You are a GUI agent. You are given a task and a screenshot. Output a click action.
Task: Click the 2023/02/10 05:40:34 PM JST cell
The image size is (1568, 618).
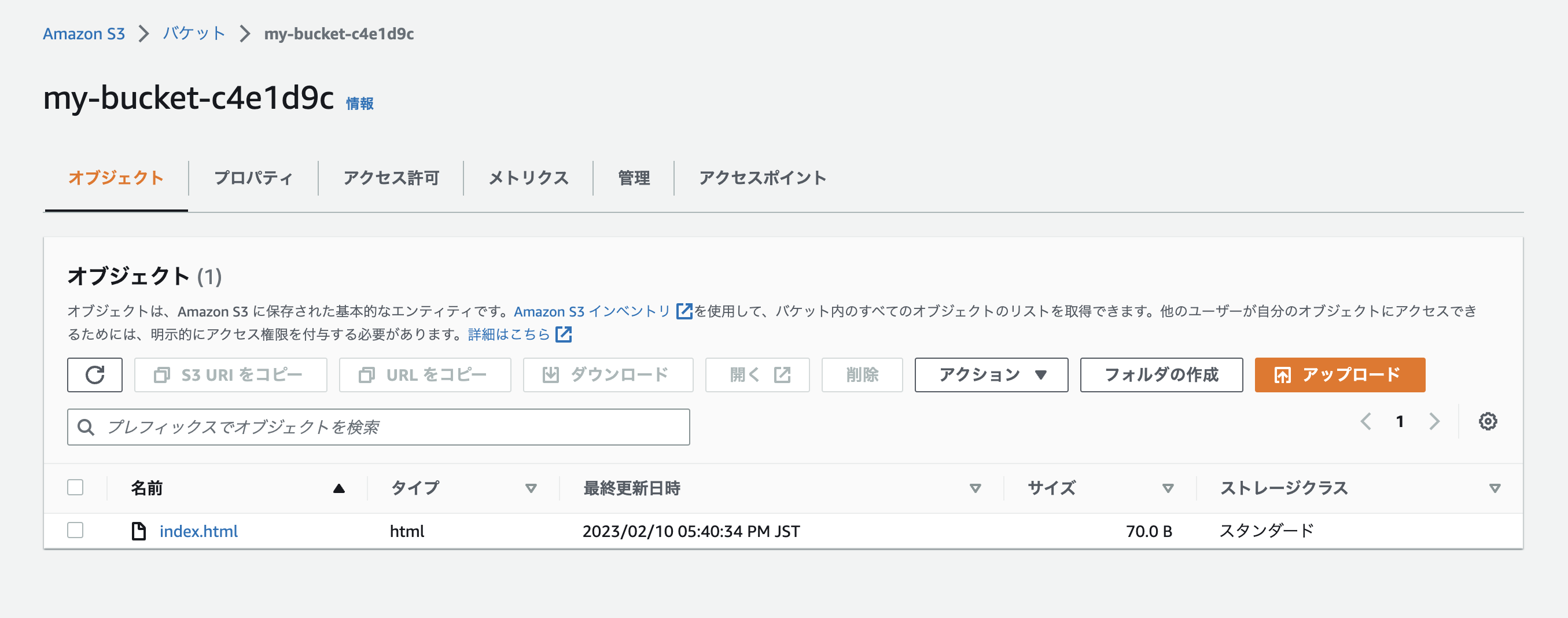coord(691,531)
